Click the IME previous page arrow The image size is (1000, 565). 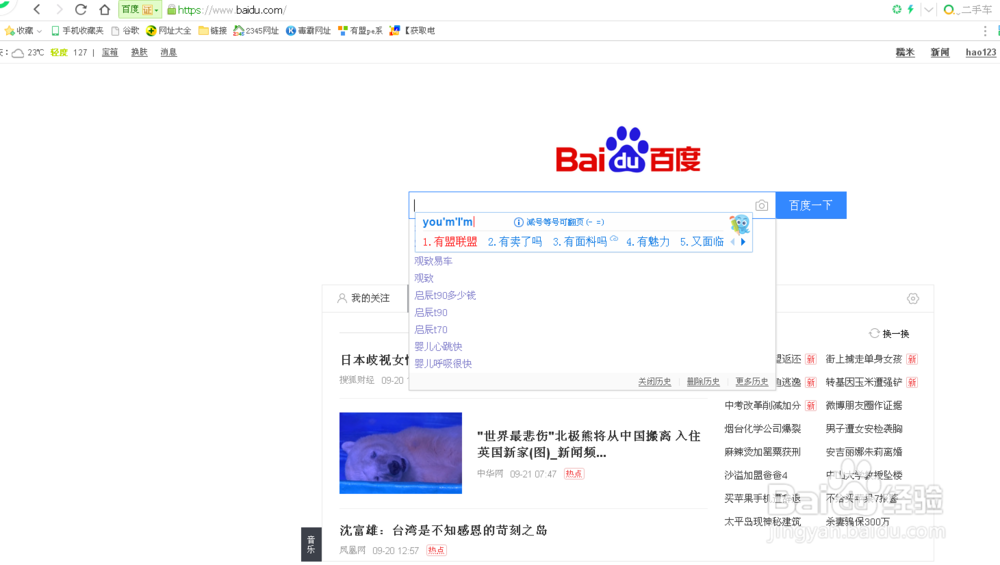(x=733, y=242)
